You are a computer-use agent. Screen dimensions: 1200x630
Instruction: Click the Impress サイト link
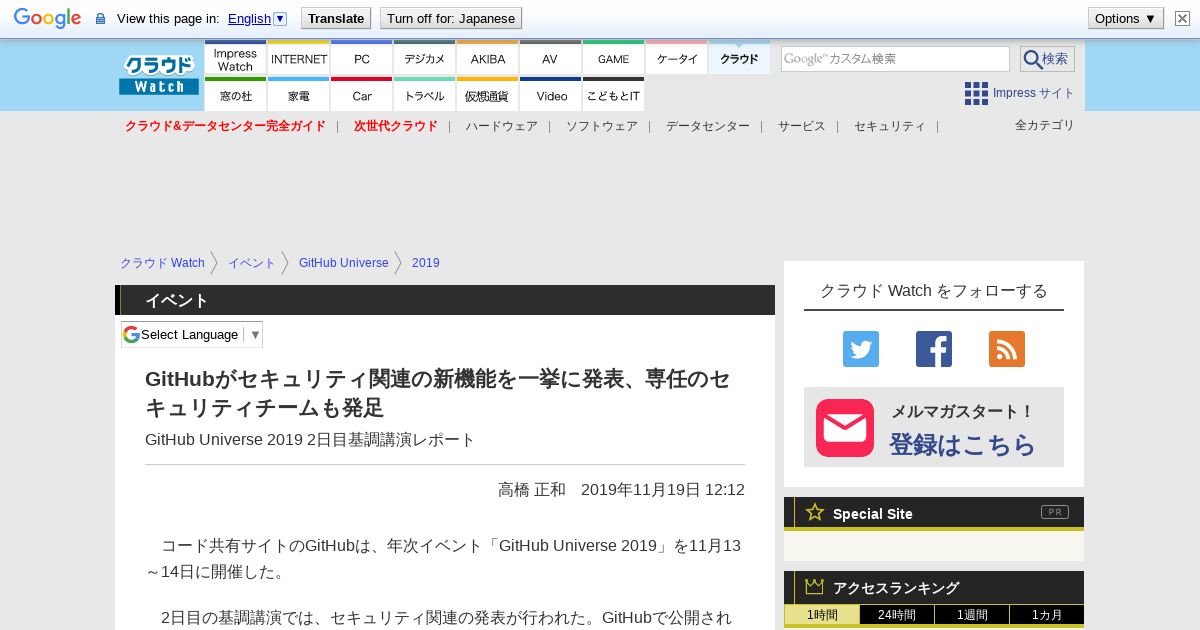click(1033, 93)
